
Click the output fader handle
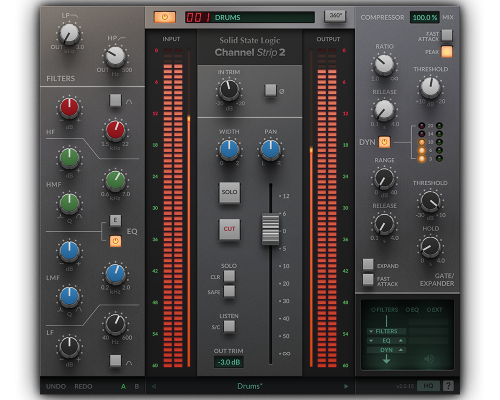pos(270,229)
